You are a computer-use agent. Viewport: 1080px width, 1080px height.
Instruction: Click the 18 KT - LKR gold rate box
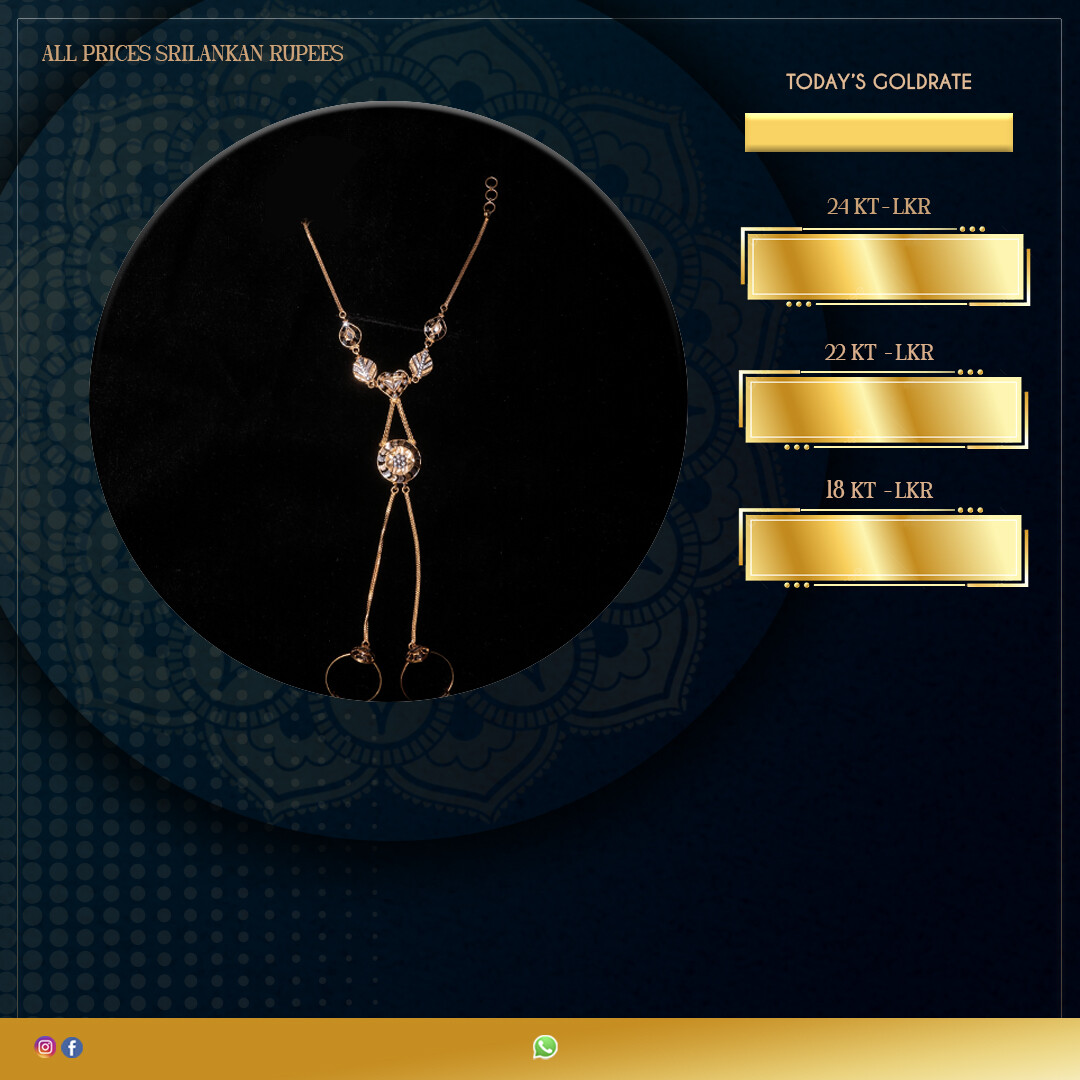(x=884, y=548)
